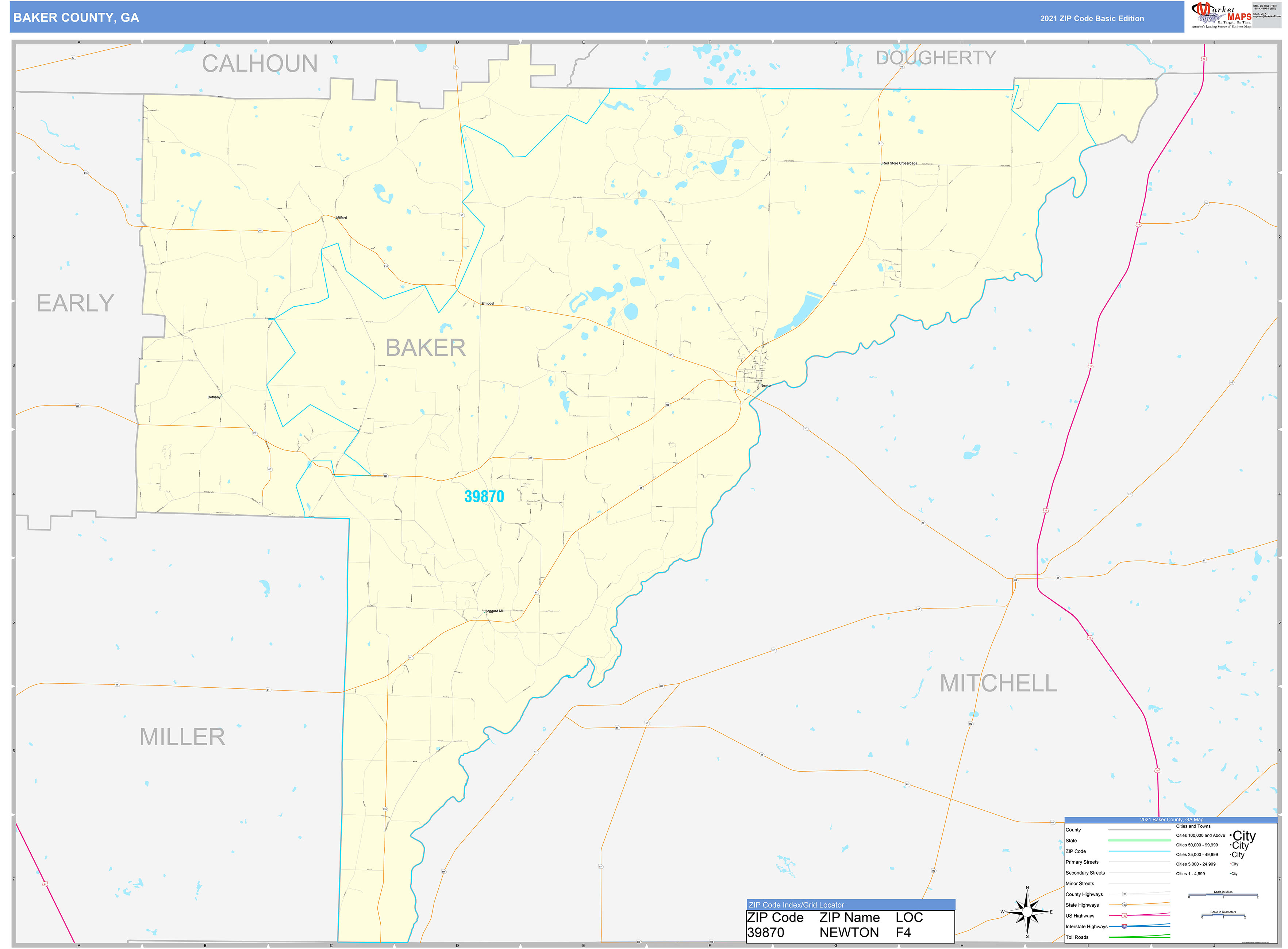Toggle the Cities 100,000 and Above legend entry
1288x949 pixels.
click(1201, 835)
